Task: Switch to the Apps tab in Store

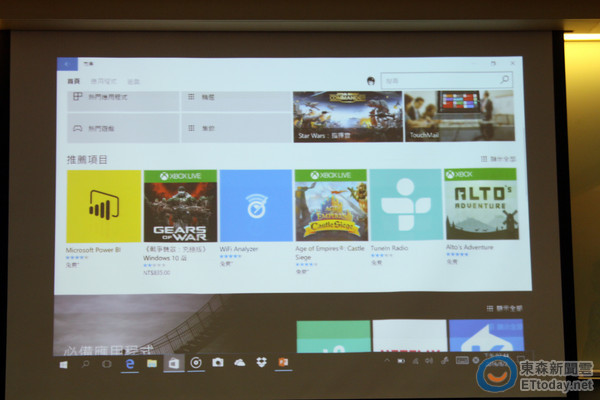Action: pyautogui.click(x=104, y=81)
